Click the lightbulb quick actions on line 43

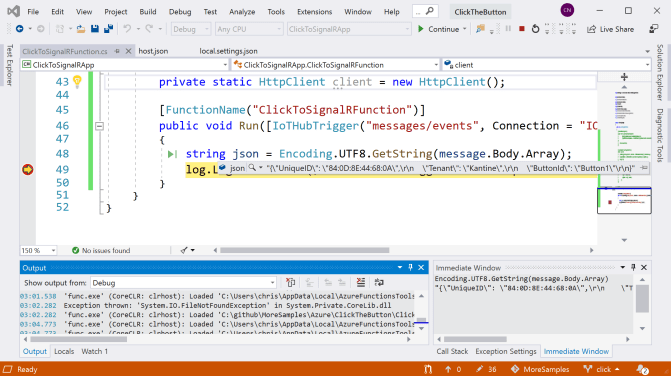[77, 81]
